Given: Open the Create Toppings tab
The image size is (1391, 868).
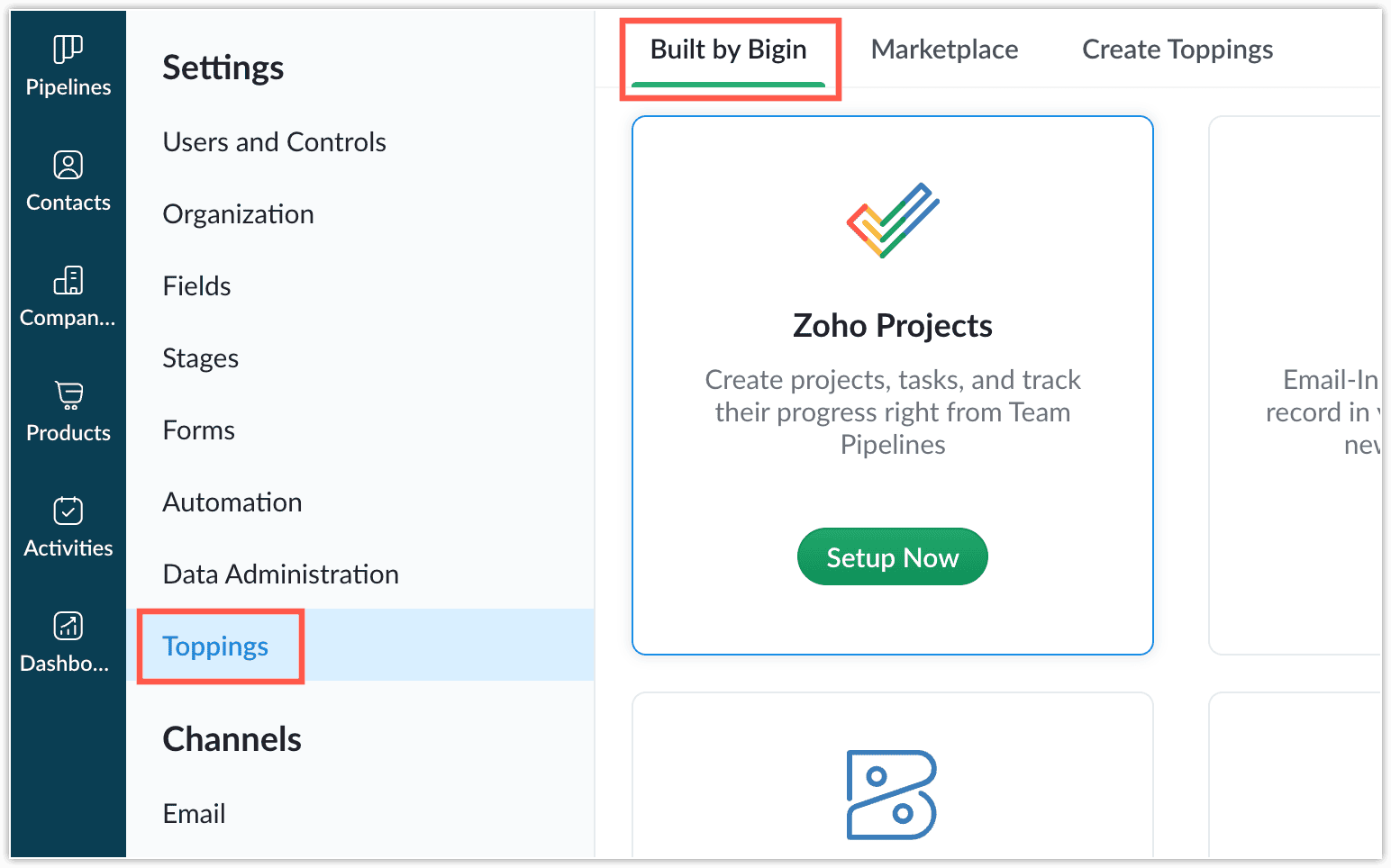Looking at the screenshot, I should 1177,50.
